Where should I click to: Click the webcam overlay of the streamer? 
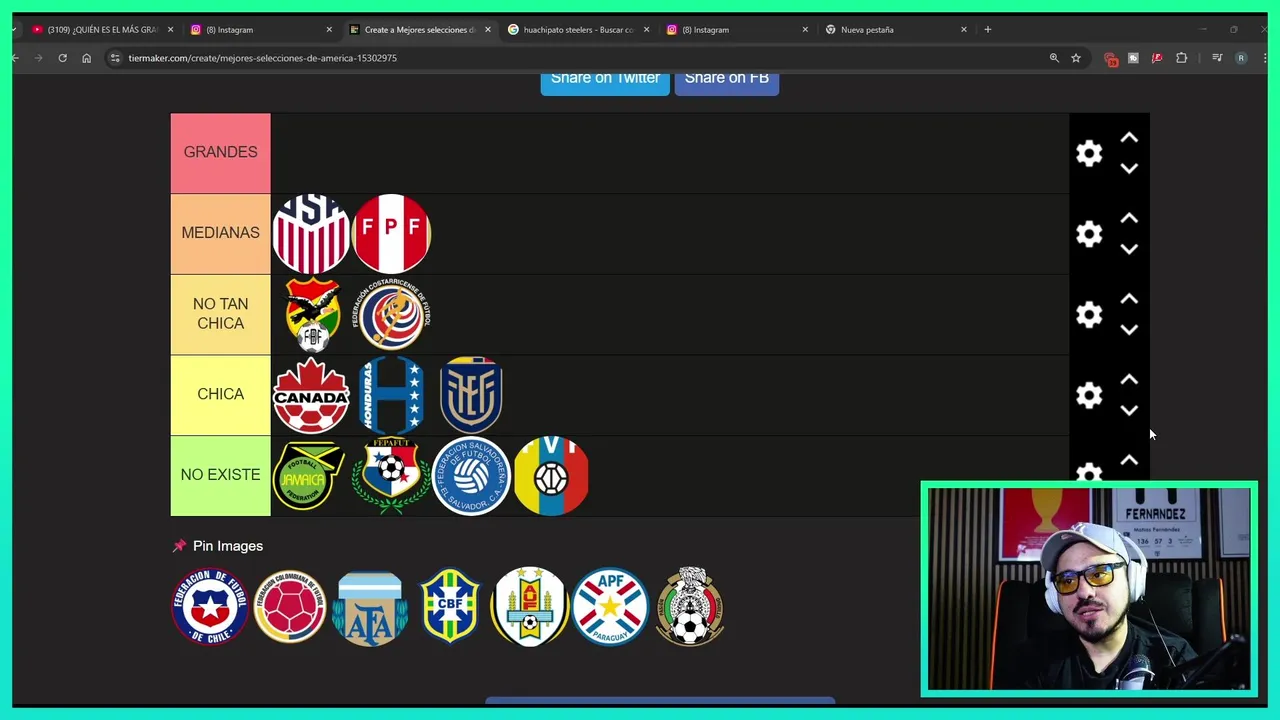(x=1089, y=589)
